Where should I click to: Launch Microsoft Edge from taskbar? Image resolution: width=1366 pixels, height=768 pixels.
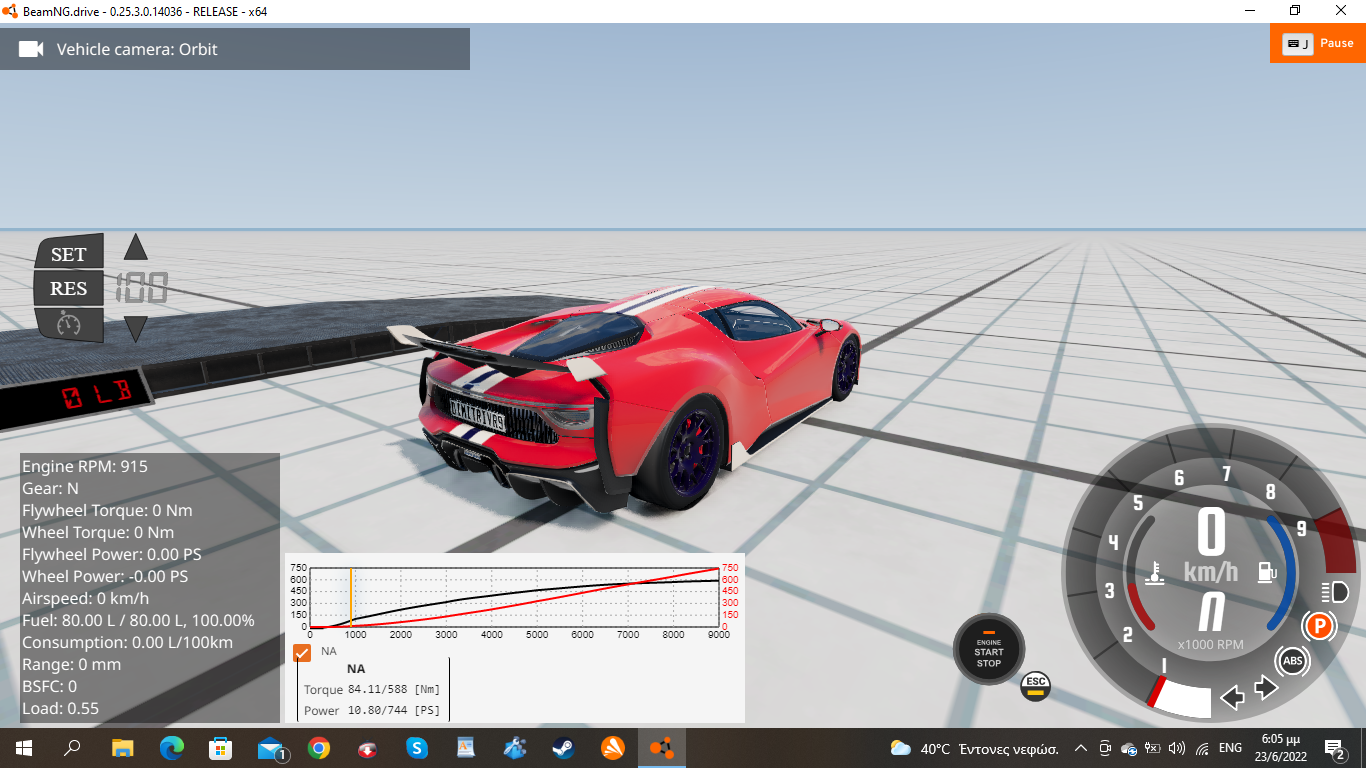pos(172,748)
